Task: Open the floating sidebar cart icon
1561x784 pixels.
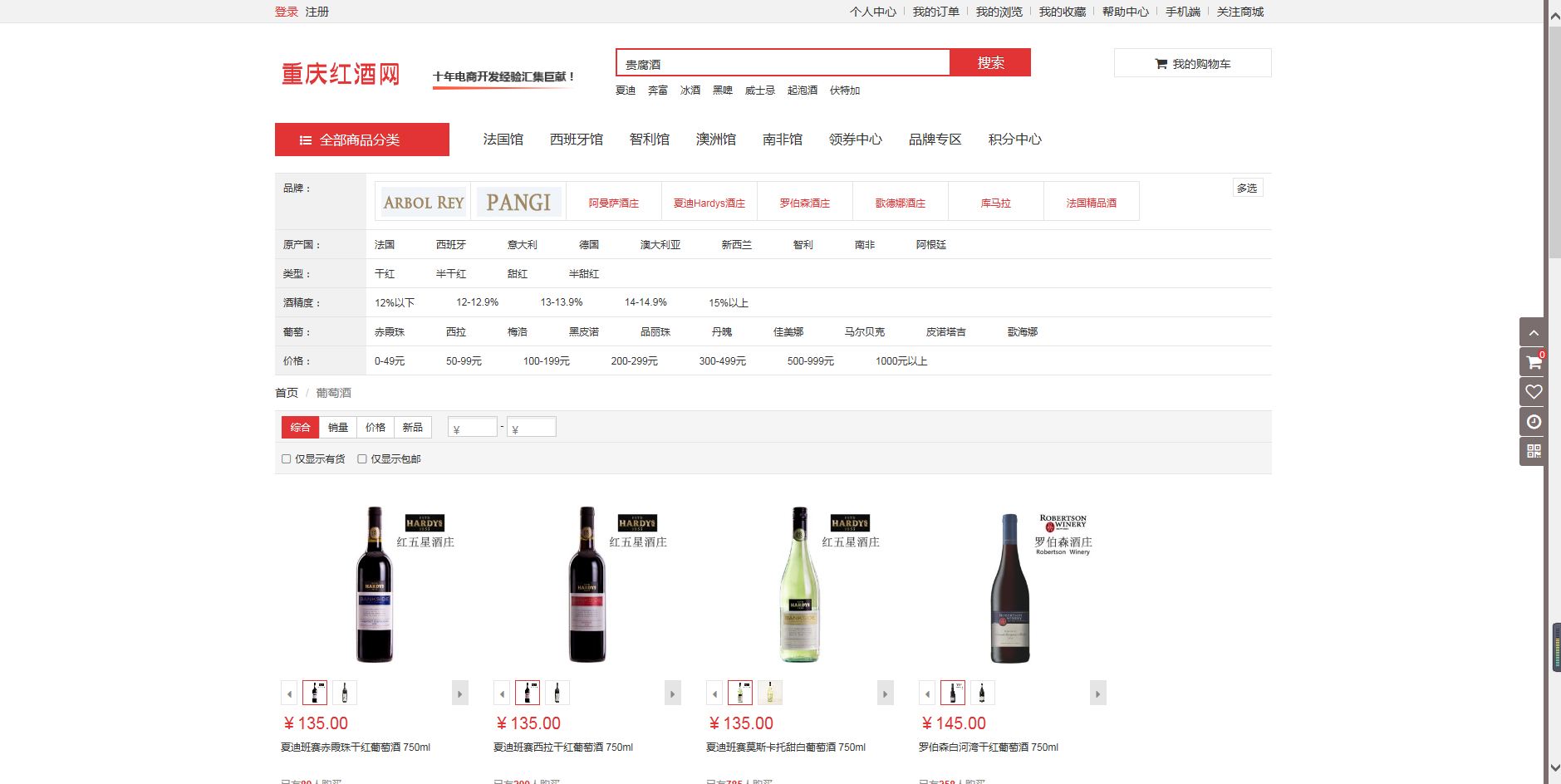Action: (1534, 362)
